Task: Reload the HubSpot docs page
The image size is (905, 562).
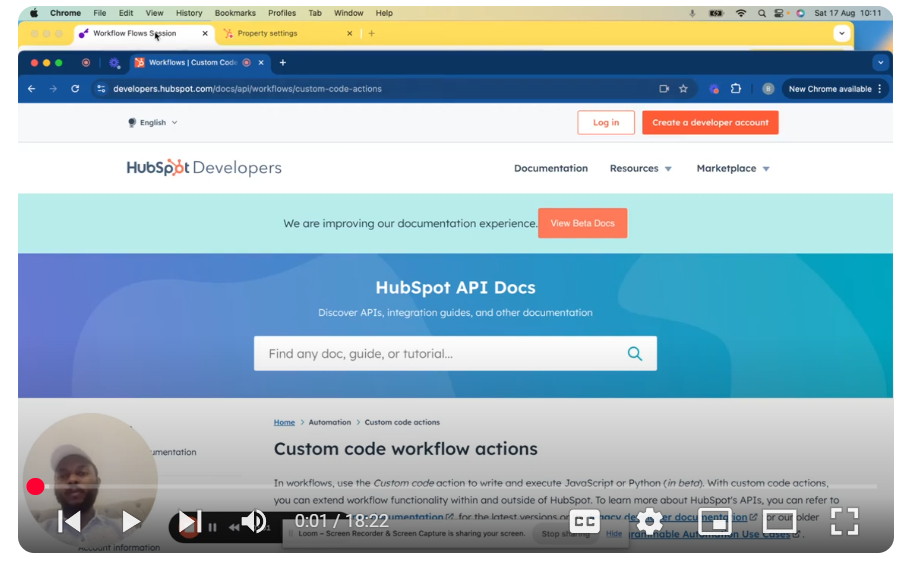Action: coord(75,89)
